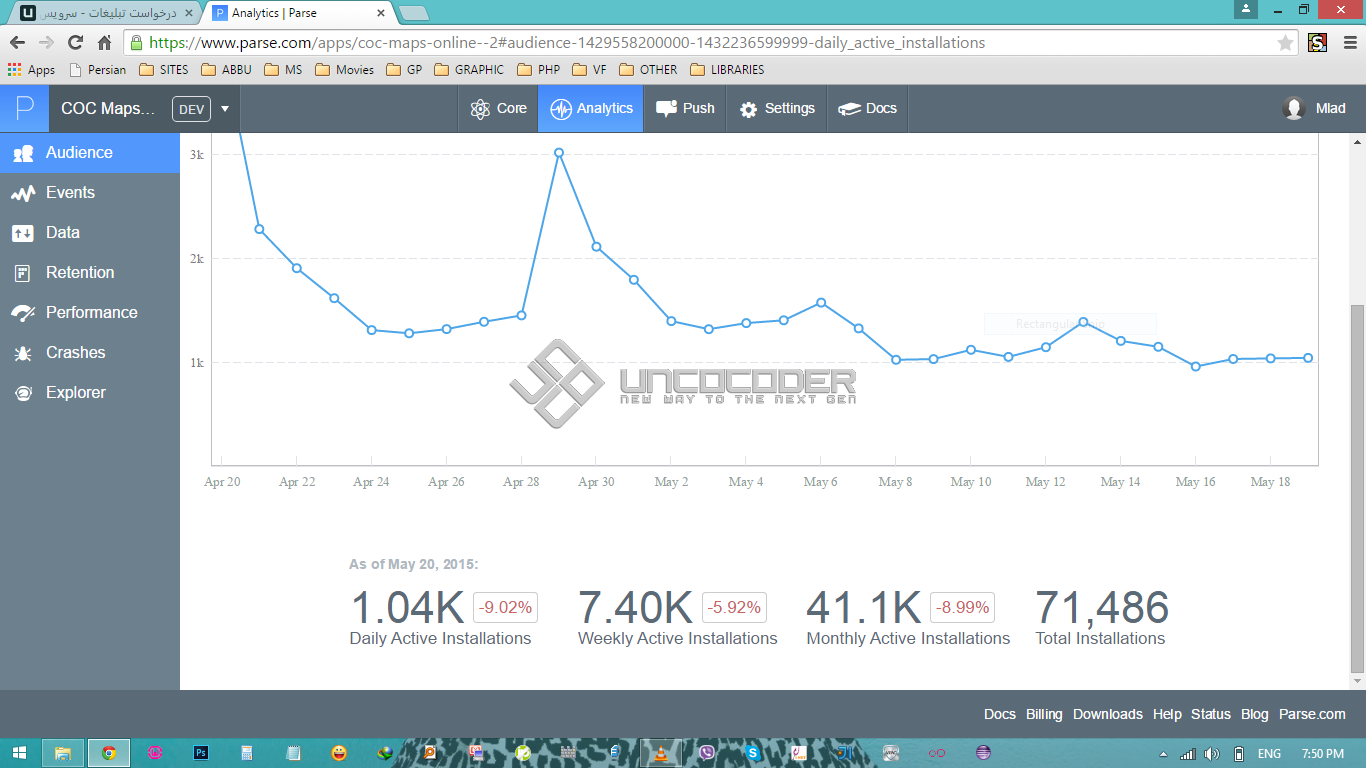The image size is (1366, 768).
Task: Select Events in the sidebar
Action: tap(90, 193)
